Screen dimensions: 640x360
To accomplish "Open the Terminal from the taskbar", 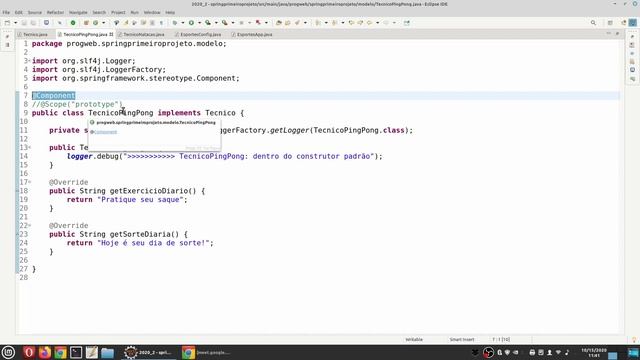I will coord(76,352).
